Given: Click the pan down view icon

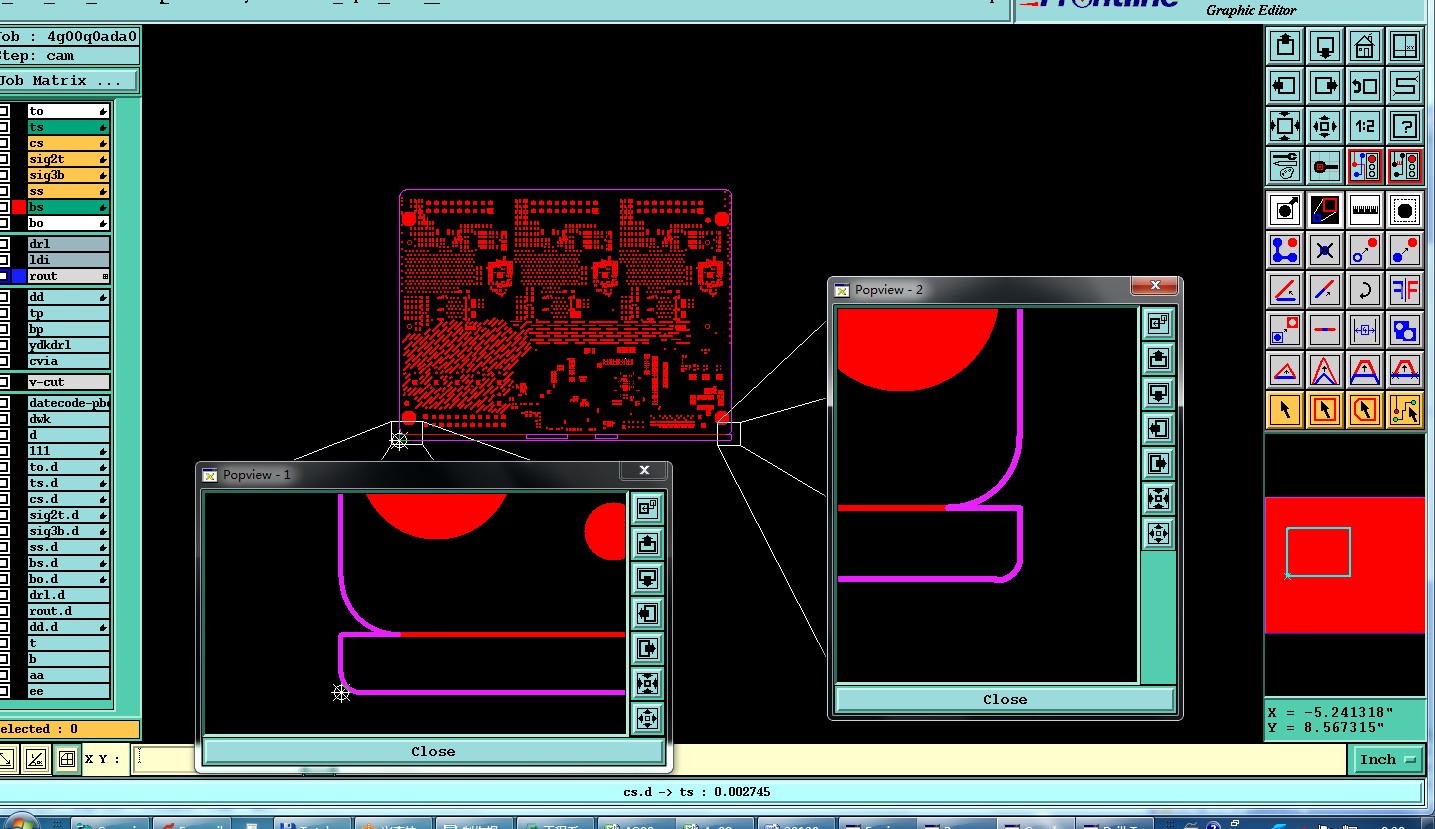Looking at the screenshot, I should point(1325,46).
